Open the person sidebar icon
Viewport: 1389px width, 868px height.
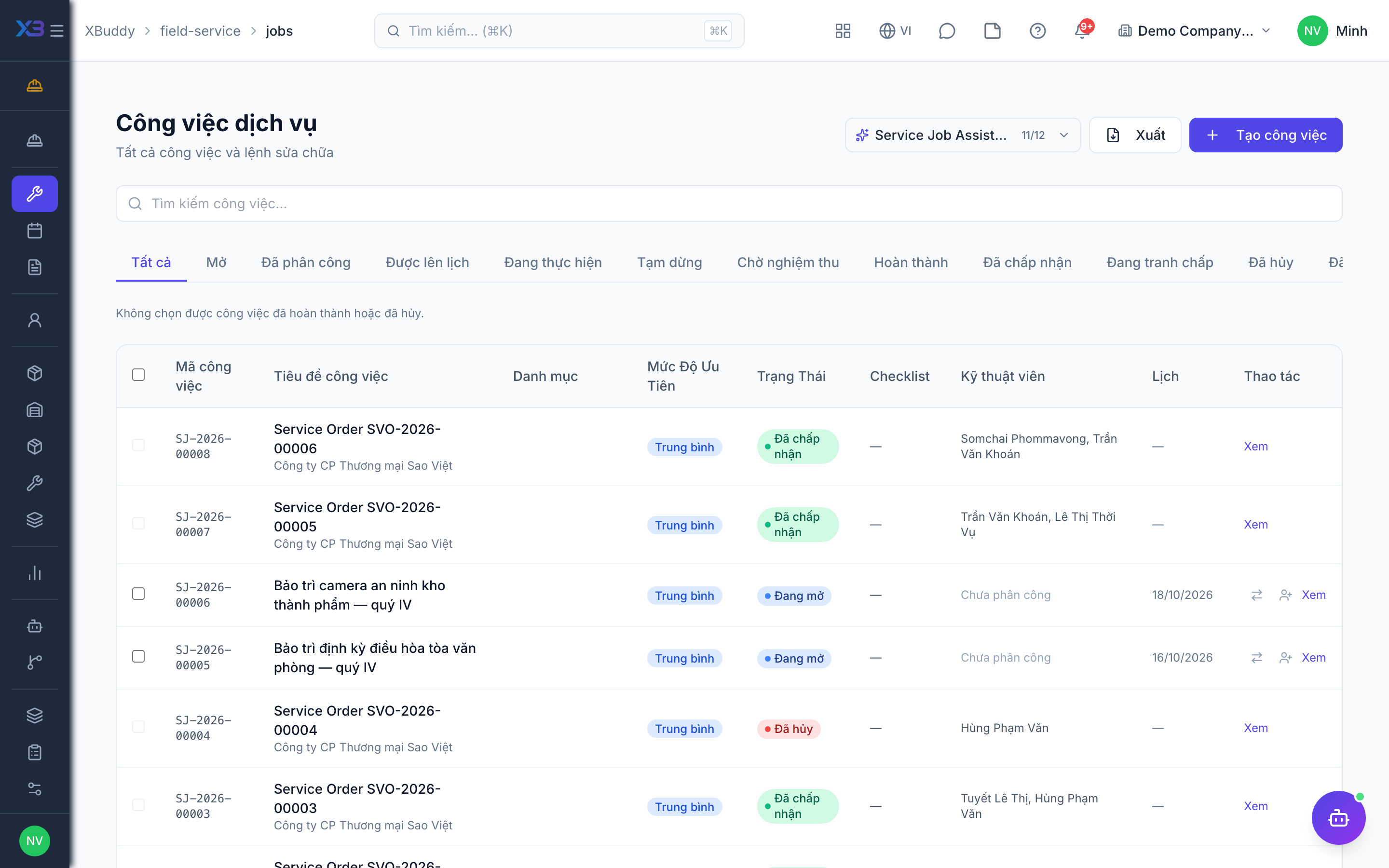pyautogui.click(x=34, y=320)
